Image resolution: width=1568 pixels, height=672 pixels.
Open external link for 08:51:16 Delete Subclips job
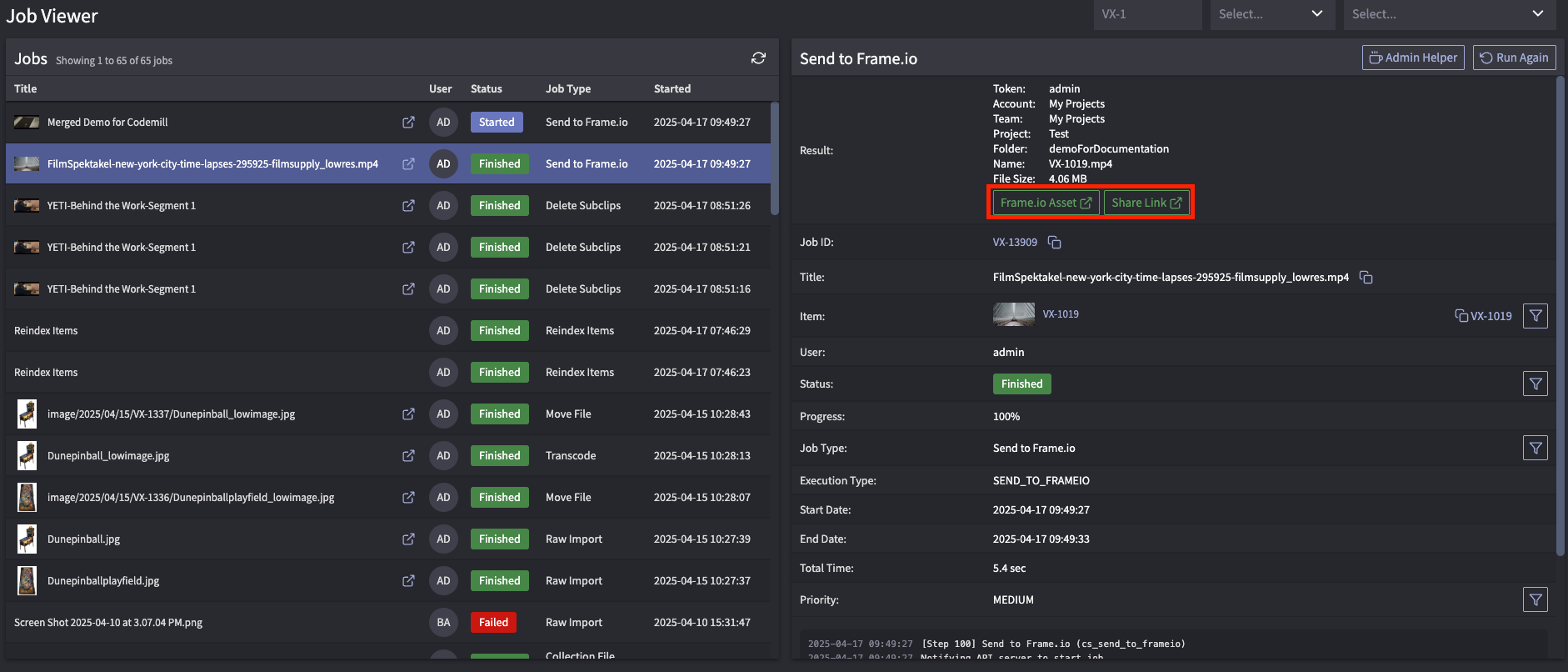[x=408, y=289]
